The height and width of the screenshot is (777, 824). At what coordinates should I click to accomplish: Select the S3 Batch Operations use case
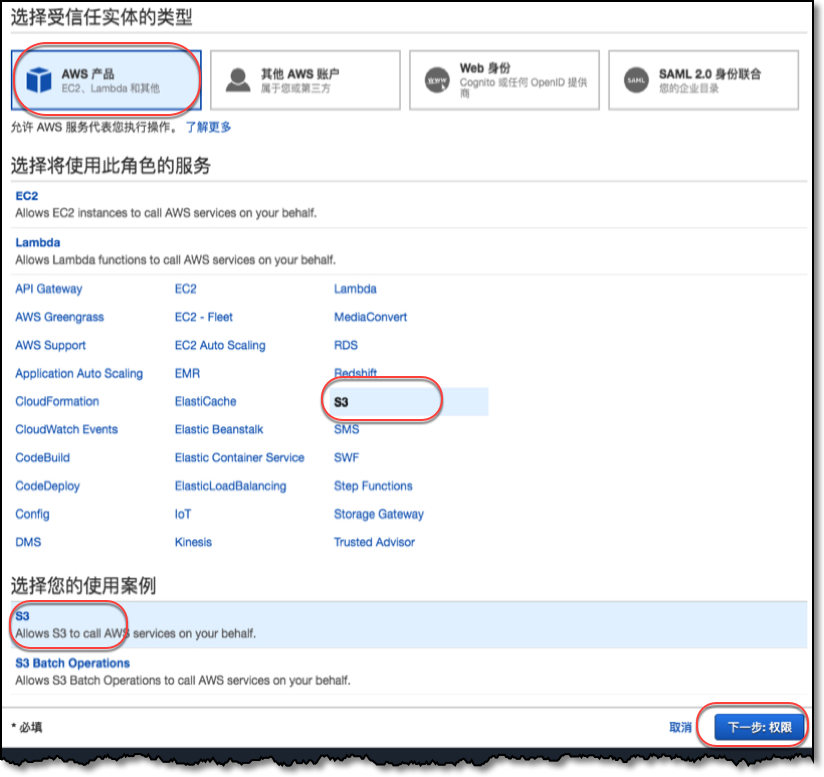coord(409,671)
